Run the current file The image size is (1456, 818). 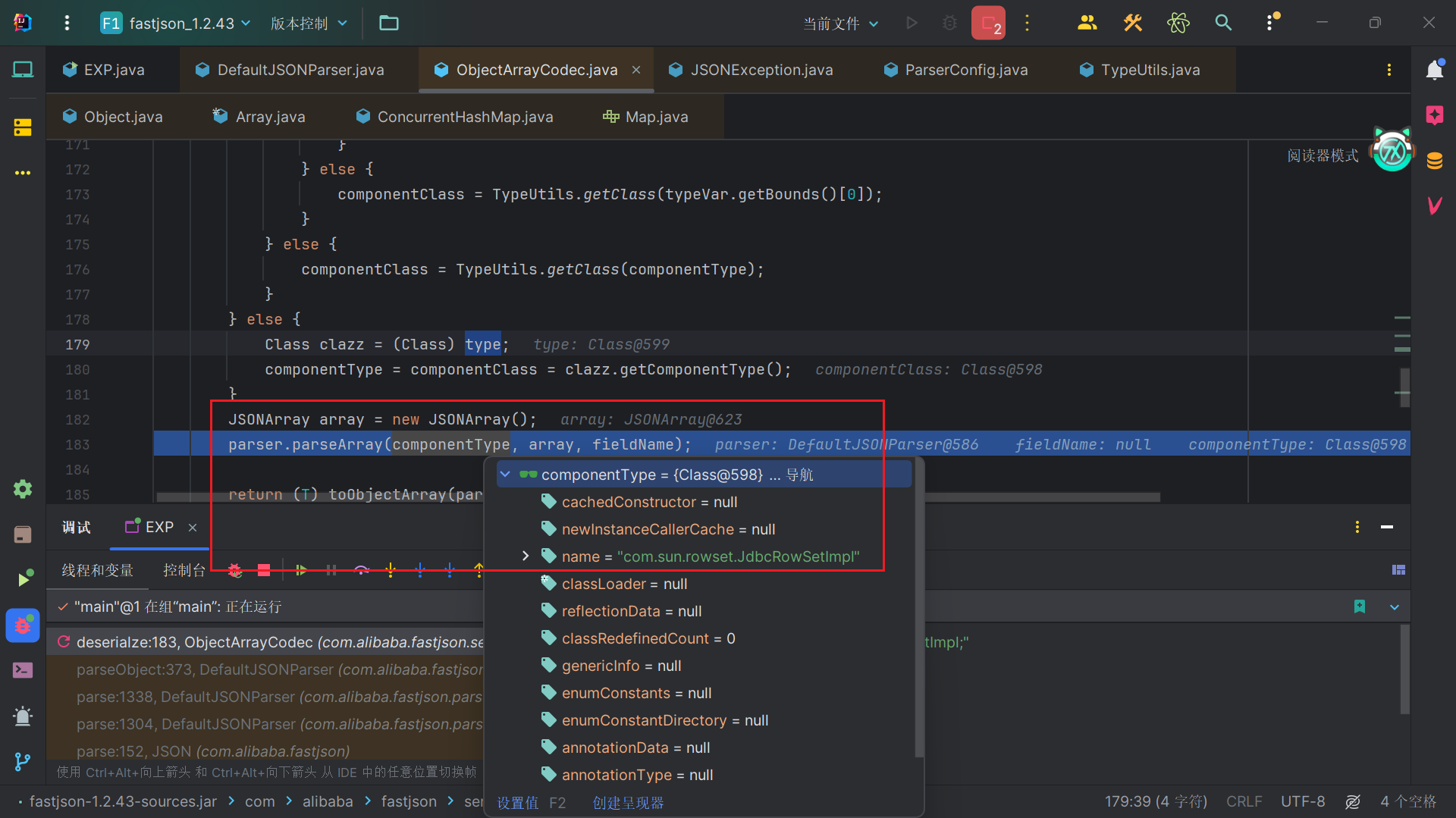click(x=912, y=23)
